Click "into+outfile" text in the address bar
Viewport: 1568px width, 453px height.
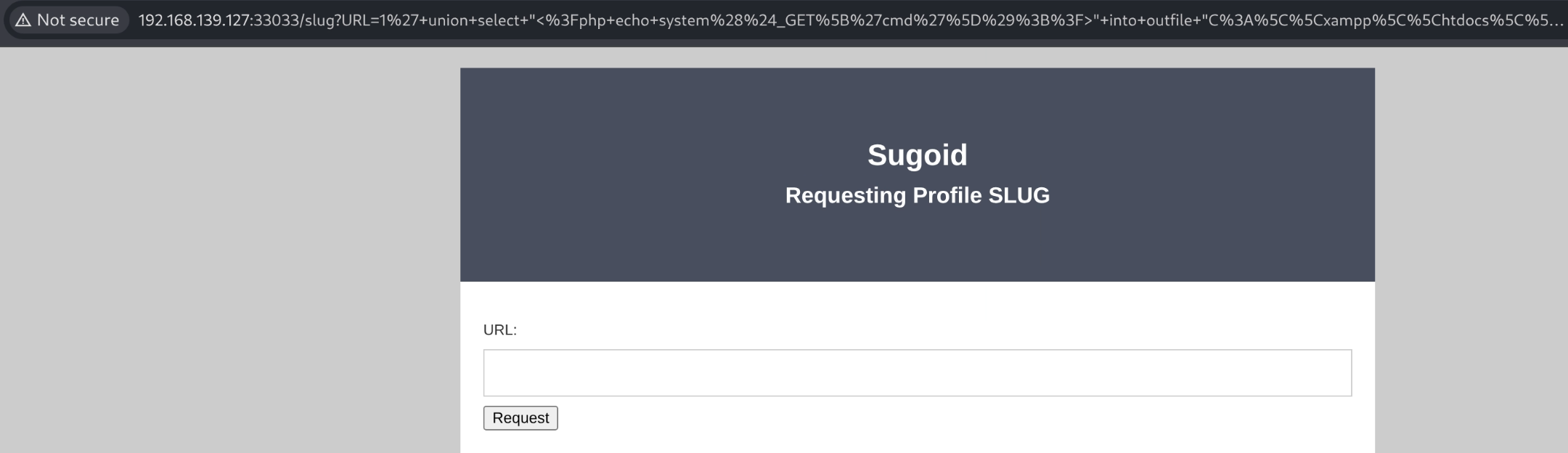click(1152, 20)
